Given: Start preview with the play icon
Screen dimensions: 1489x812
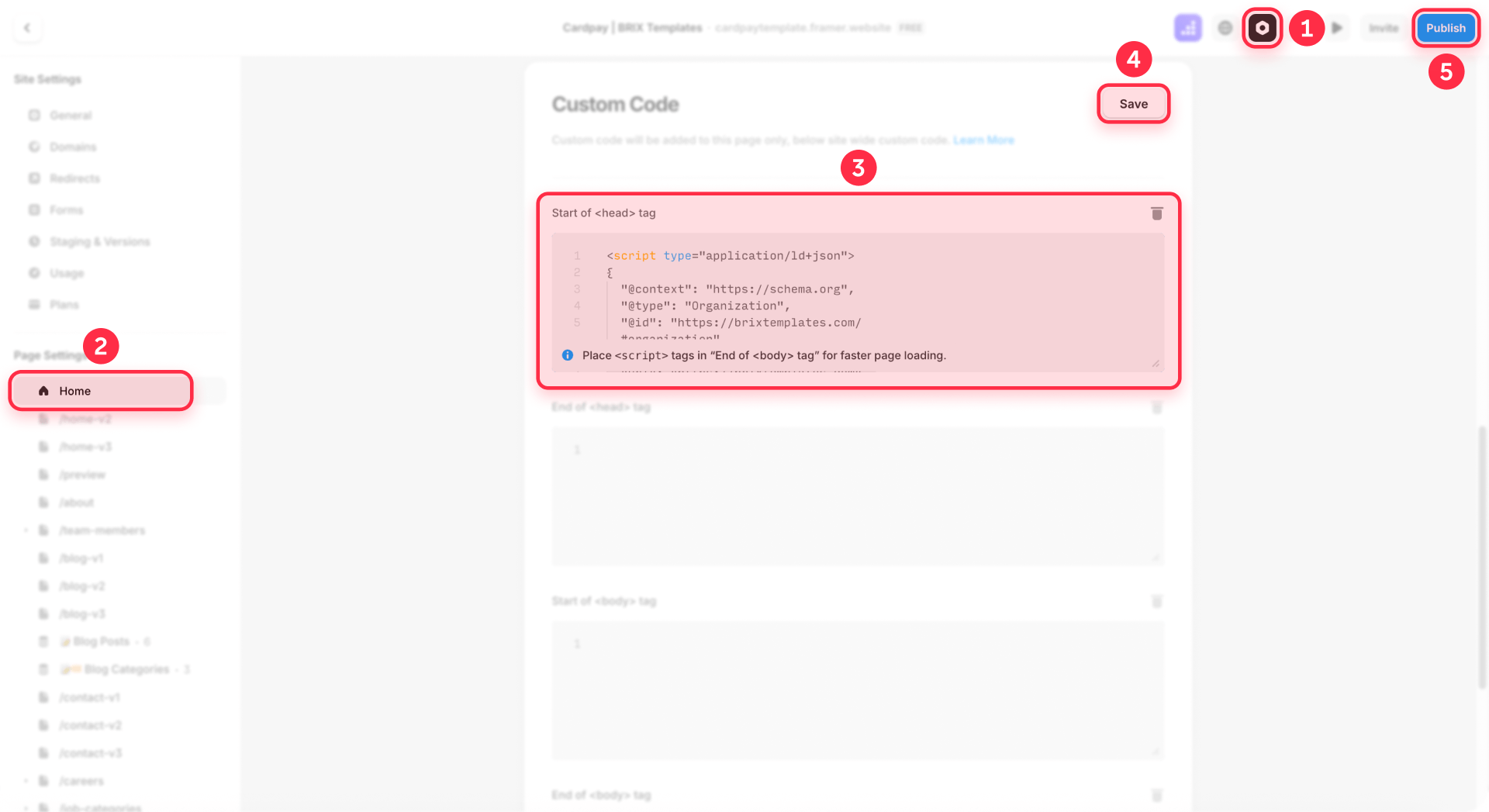Looking at the screenshot, I should 1337,28.
